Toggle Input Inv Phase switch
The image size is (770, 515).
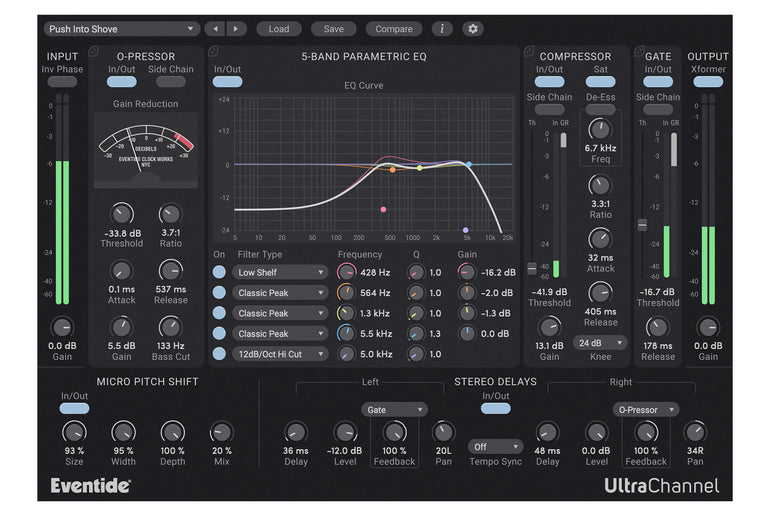(x=62, y=82)
